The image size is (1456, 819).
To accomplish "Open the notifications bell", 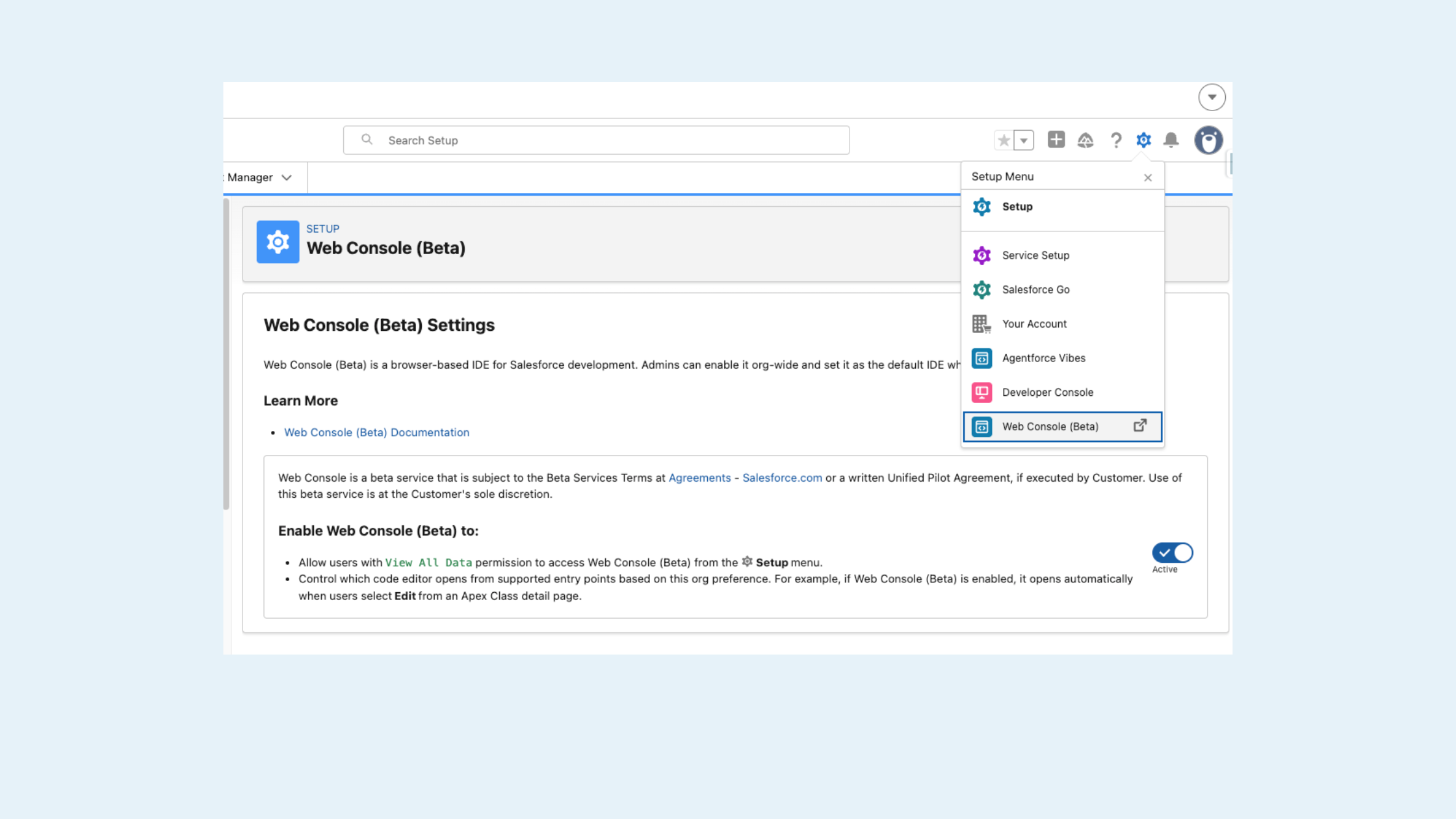I will point(1171,140).
